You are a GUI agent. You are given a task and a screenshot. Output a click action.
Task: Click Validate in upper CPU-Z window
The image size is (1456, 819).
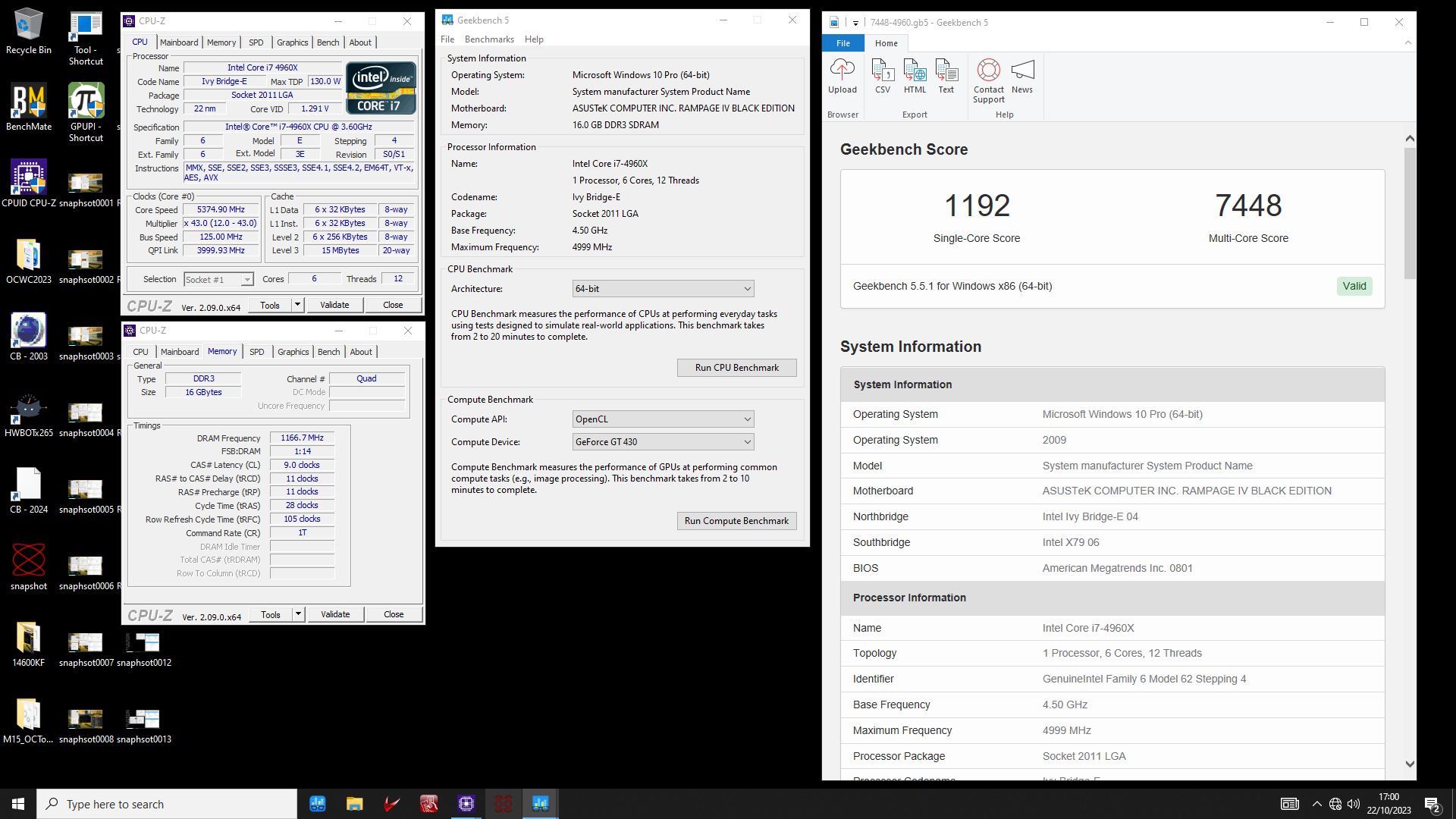click(334, 305)
